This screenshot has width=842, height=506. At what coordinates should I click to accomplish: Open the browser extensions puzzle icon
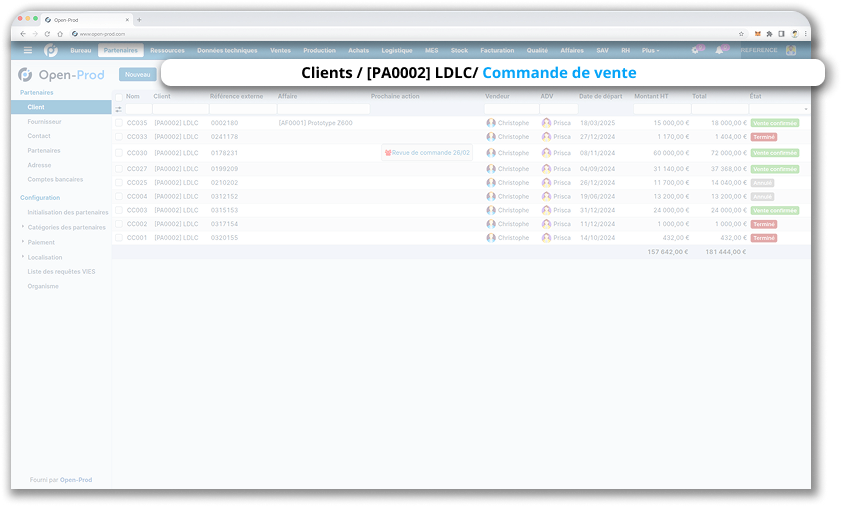[x=770, y=34]
